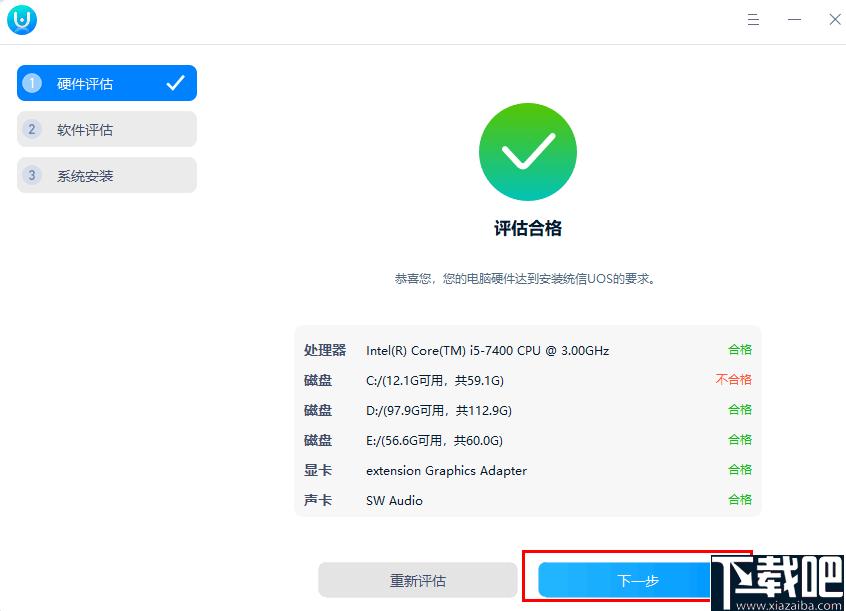The width and height of the screenshot is (846, 611).
Task: Click the 重新评估 button
Action: pyautogui.click(x=418, y=580)
